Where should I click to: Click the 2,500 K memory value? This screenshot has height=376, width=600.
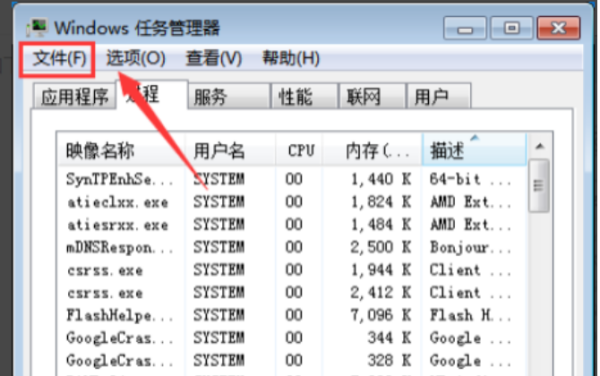coord(381,247)
